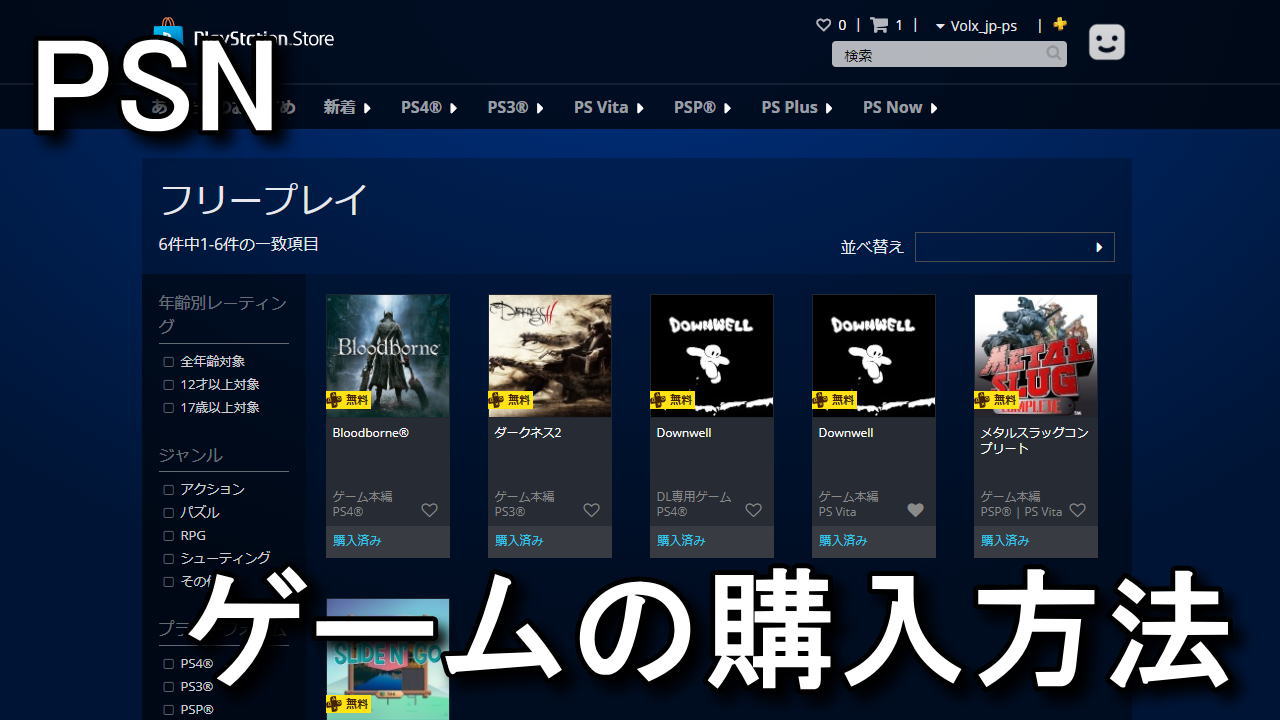Open the メタルスラッグコンプリート title link
The width and height of the screenshot is (1280, 720).
point(1034,441)
